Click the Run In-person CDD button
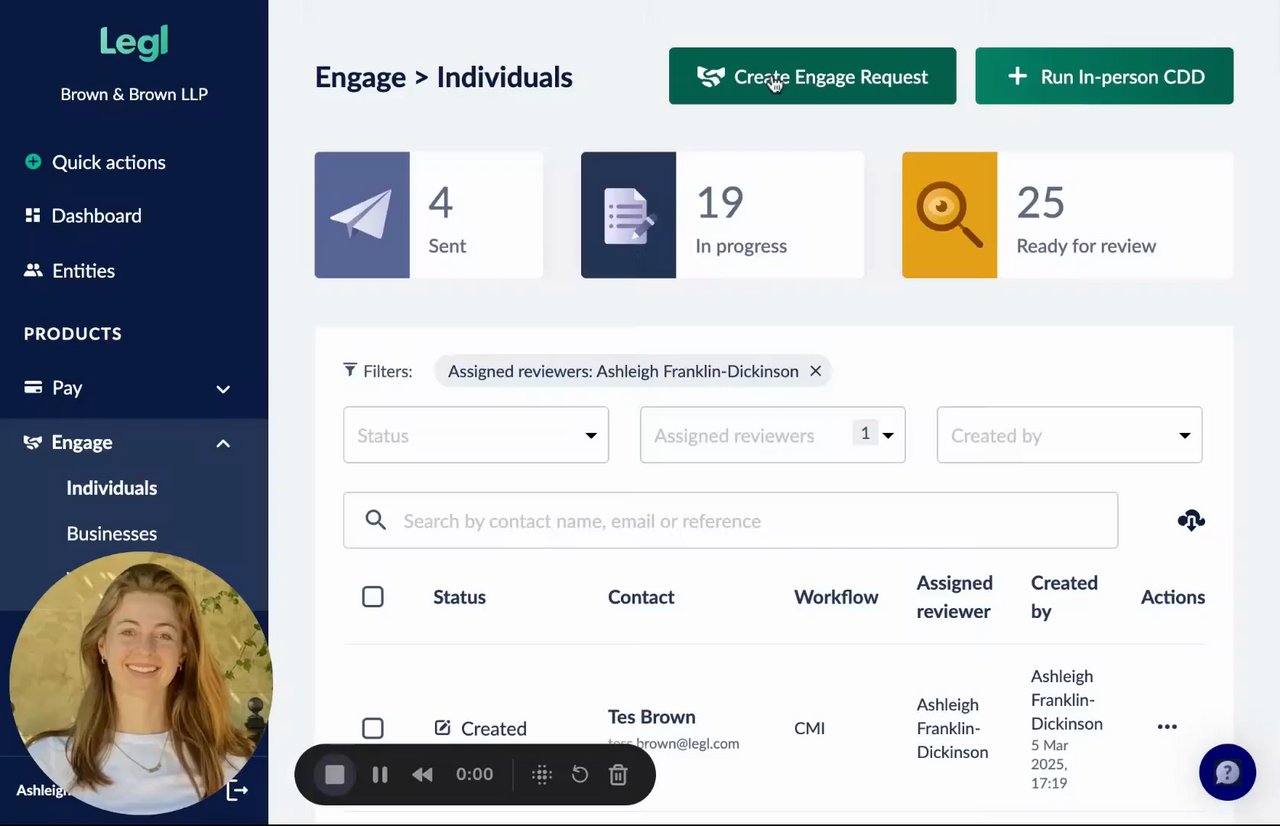The width and height of the screenshot is (1280, 826). pos(1104,76)
